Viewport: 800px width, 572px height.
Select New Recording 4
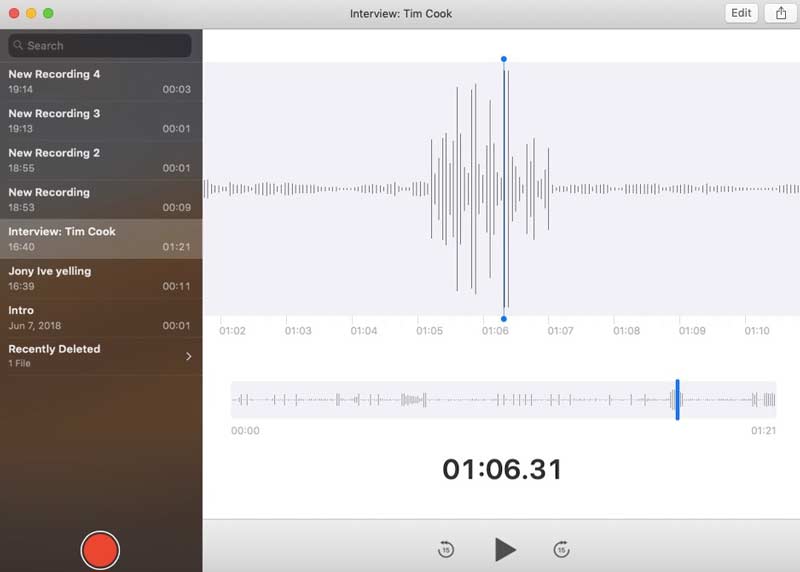(x=100, y=81)
